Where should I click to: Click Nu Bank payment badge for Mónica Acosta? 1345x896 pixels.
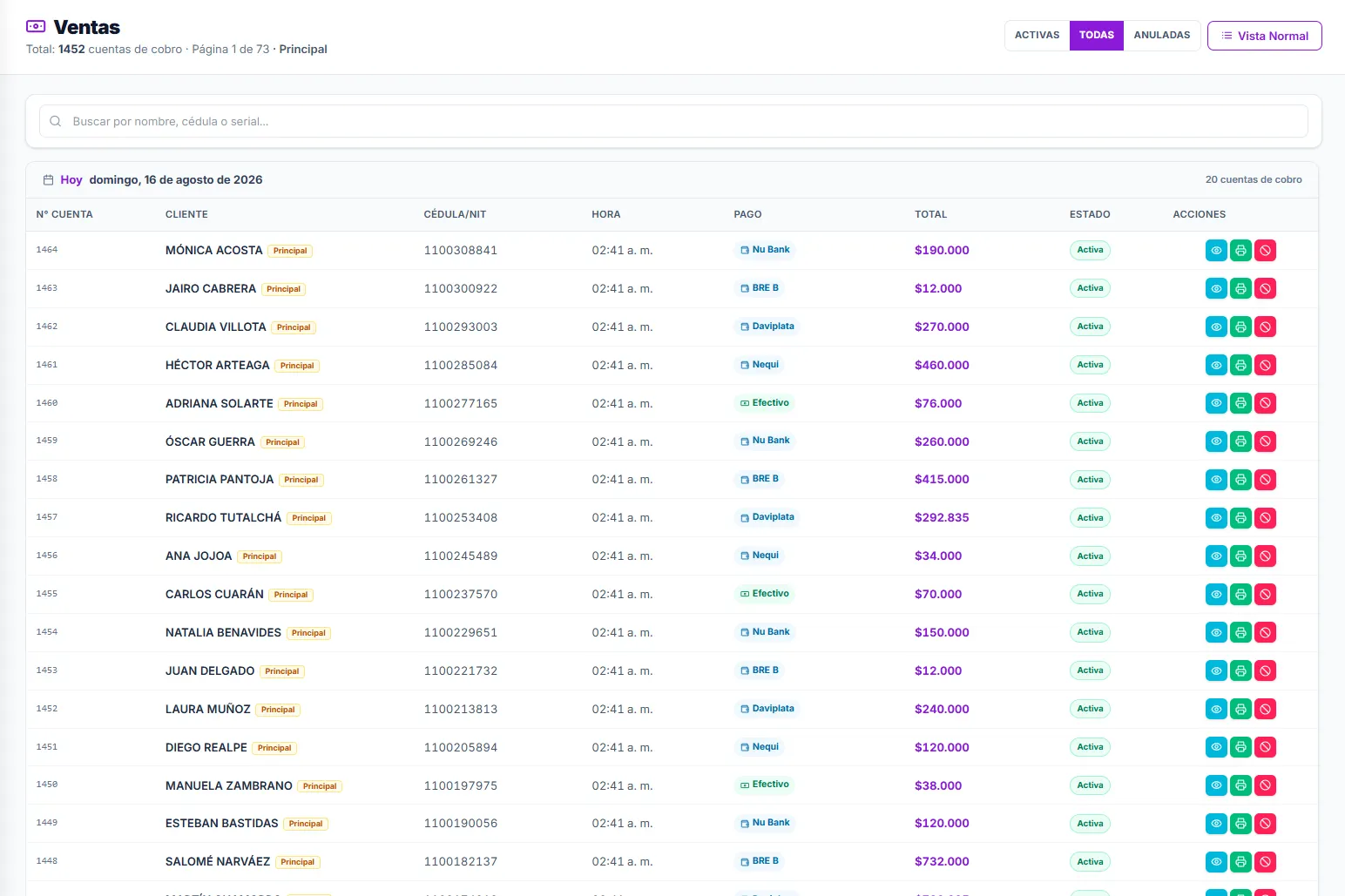coord(765,250)
